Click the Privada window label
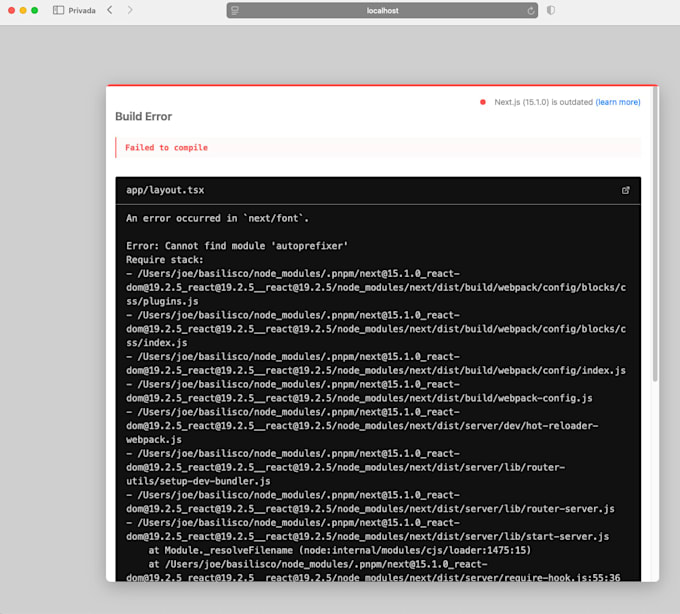This screenshot has width=680, height=614. point(82,10)
